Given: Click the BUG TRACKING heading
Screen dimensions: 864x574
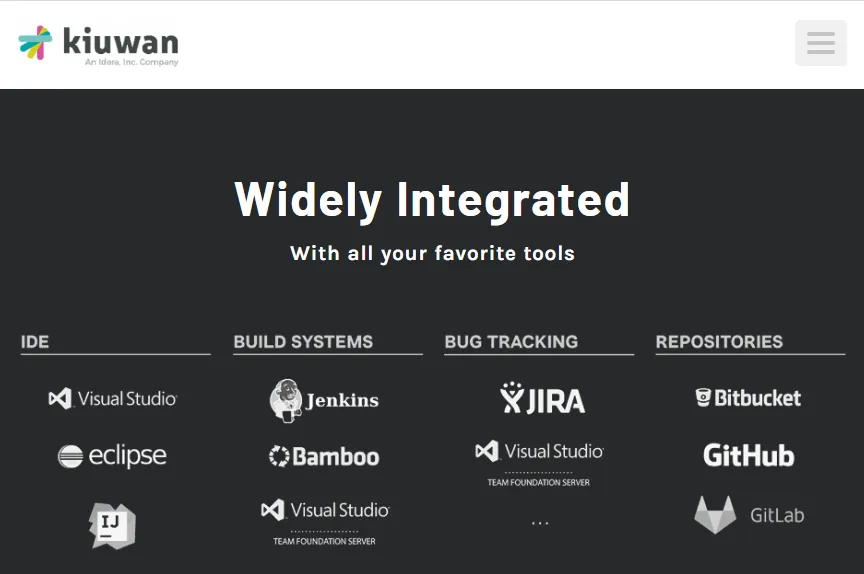Looking at the screenshot, I should tap(511, 342).
